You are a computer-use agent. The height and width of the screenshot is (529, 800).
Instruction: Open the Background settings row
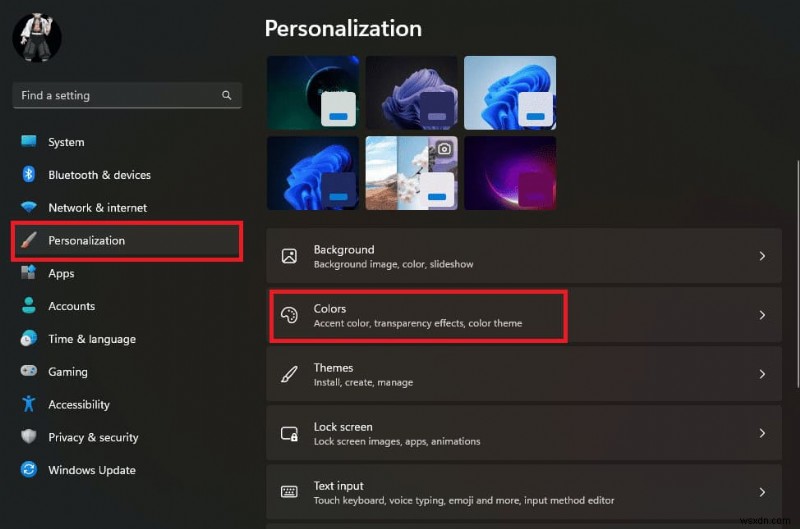click(524, 256)
